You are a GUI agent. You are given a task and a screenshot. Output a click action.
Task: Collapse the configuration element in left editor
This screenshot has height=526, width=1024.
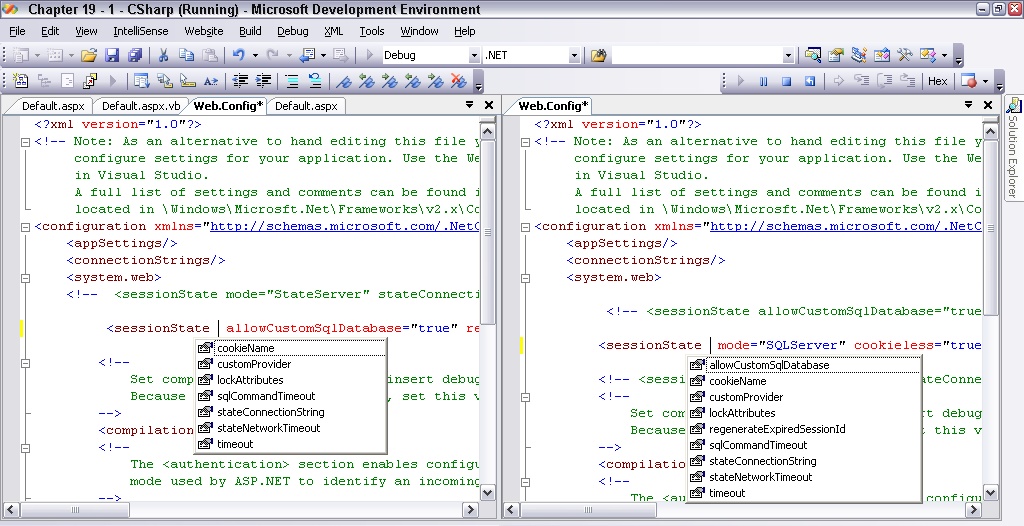pos(25,226)
